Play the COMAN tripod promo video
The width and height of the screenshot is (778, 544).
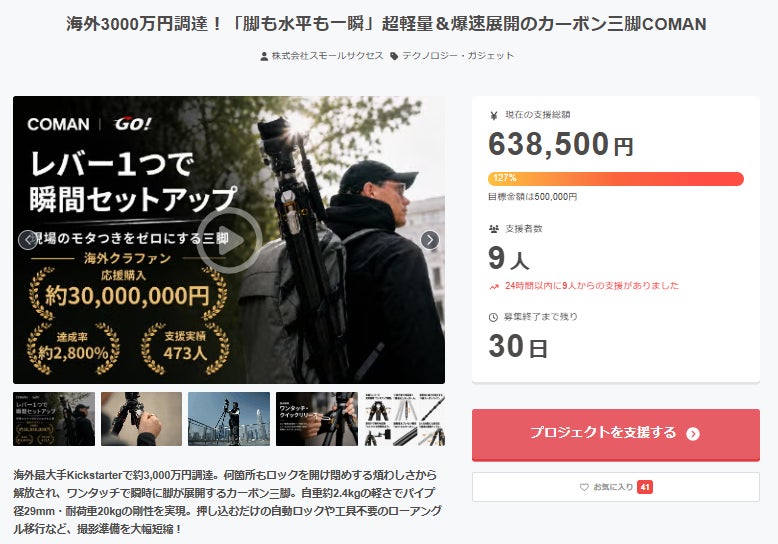pos(229,240)
